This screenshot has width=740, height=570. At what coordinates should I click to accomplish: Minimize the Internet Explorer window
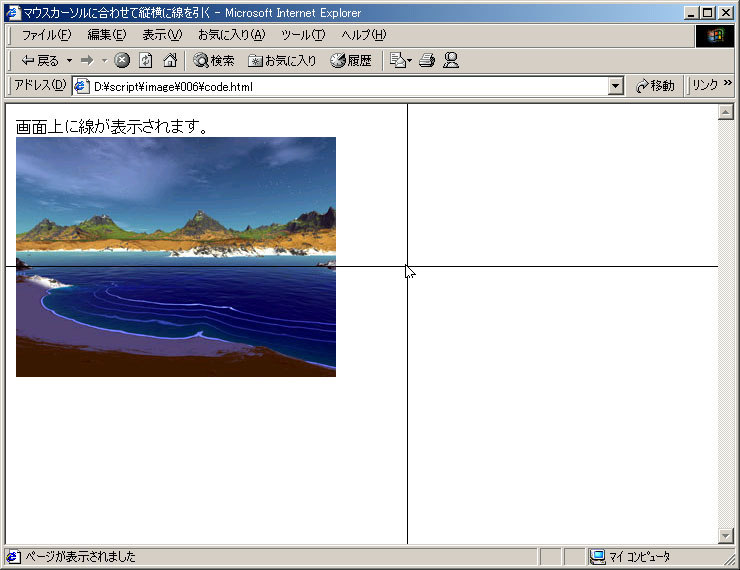click(x=691, y=13)
